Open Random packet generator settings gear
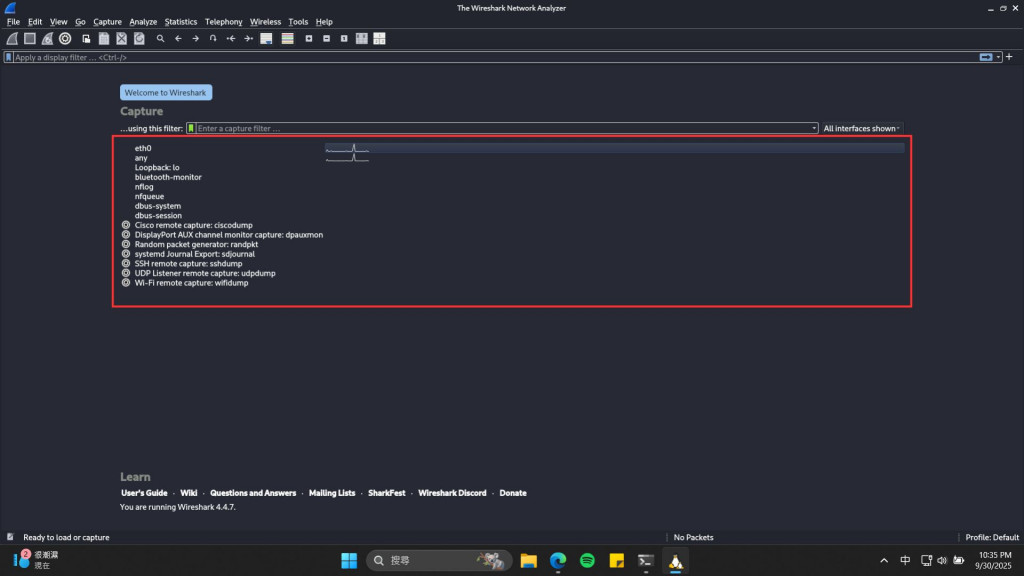1024x576 pixels. [126, 244]
